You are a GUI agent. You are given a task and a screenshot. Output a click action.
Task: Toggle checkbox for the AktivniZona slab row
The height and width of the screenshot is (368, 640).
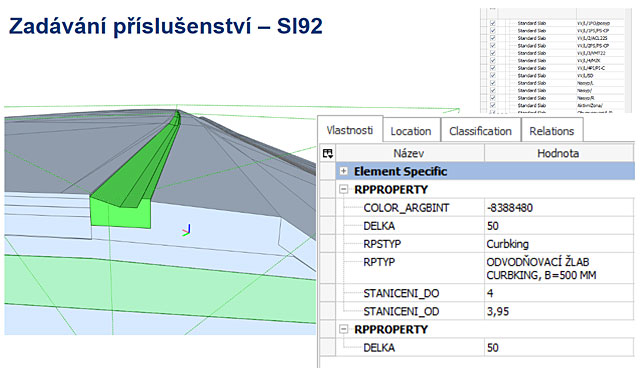[x=493, y=105]
